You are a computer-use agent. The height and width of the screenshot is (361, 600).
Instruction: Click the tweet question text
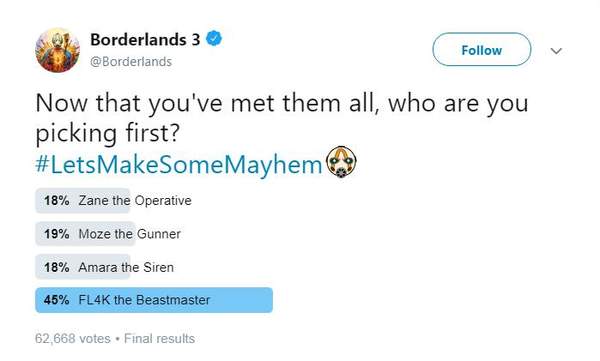pos(282,118)
